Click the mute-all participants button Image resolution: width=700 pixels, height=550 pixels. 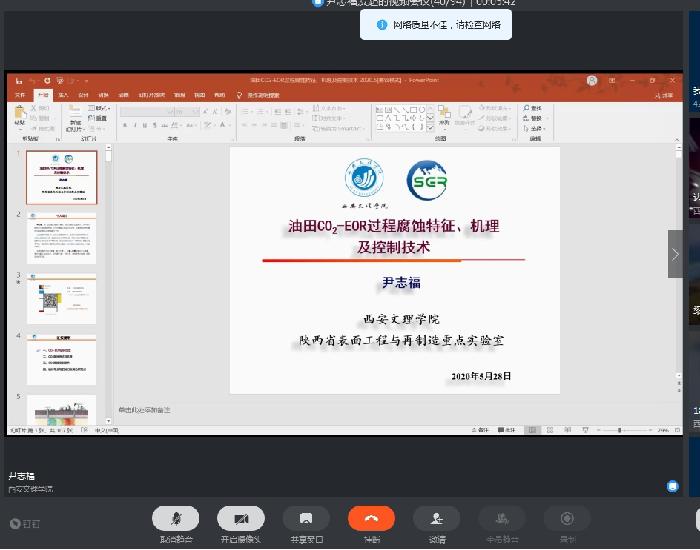(x=501, y=518)
